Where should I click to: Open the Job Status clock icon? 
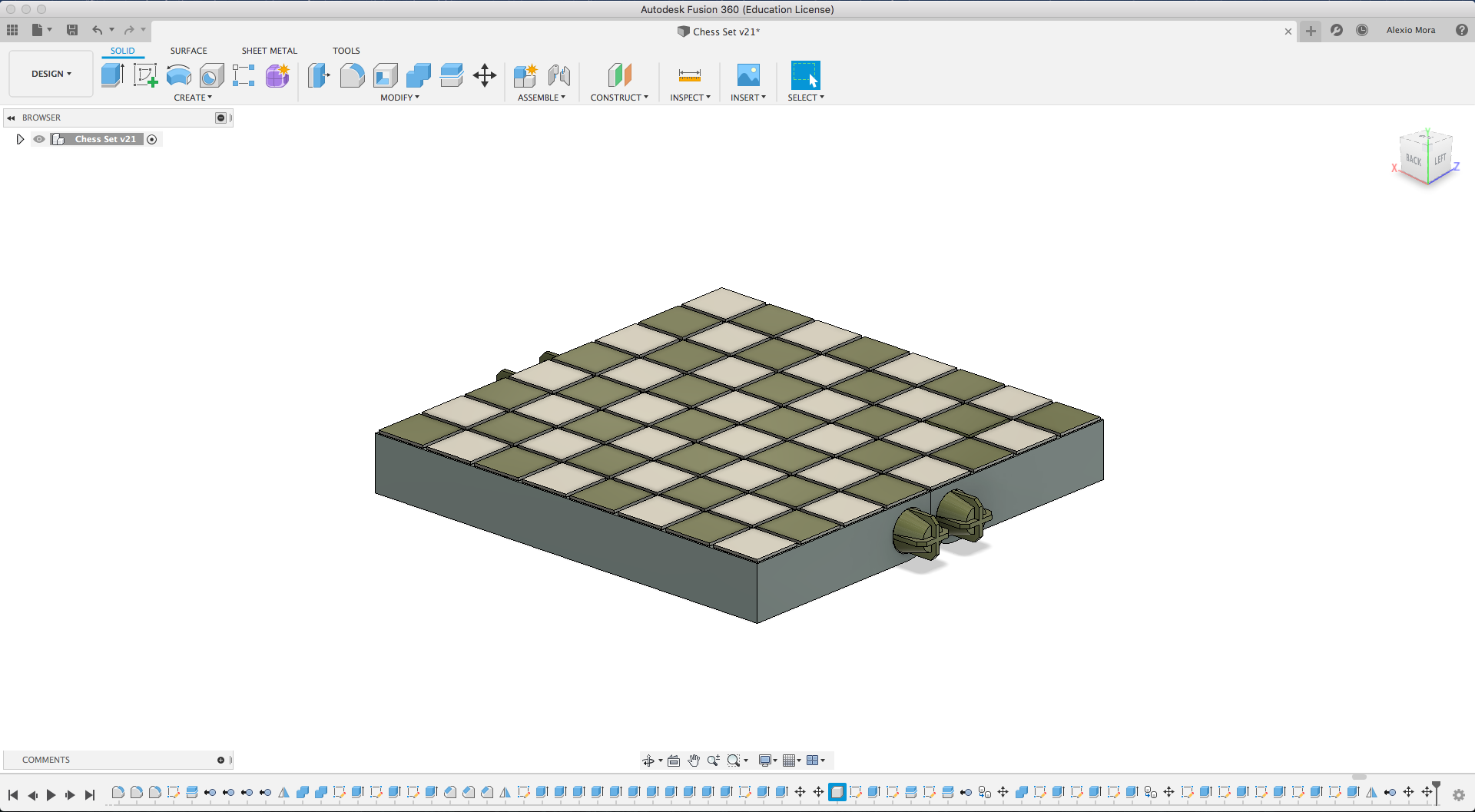point(1362,30)
